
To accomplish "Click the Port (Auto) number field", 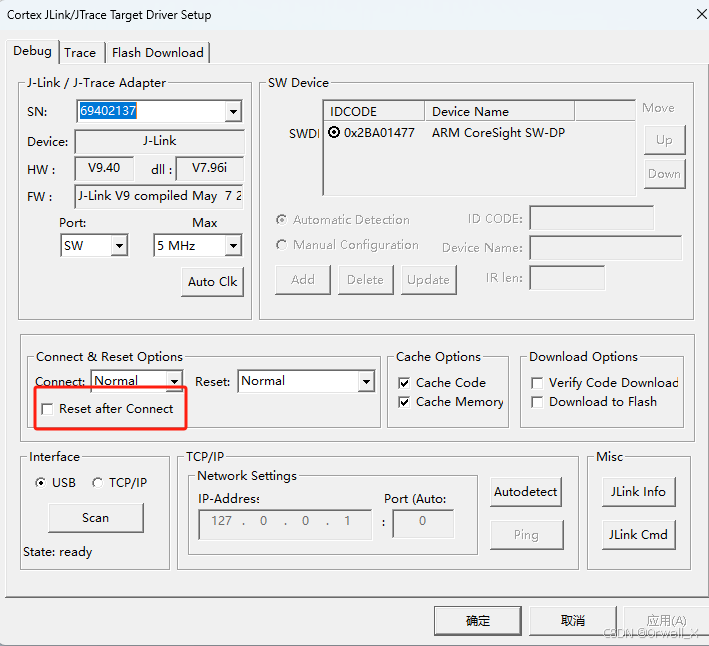I will 423,524.
